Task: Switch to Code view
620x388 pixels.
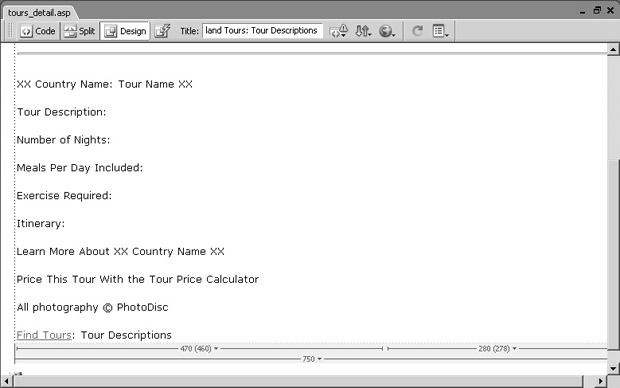Action: [x=38, y=31]
